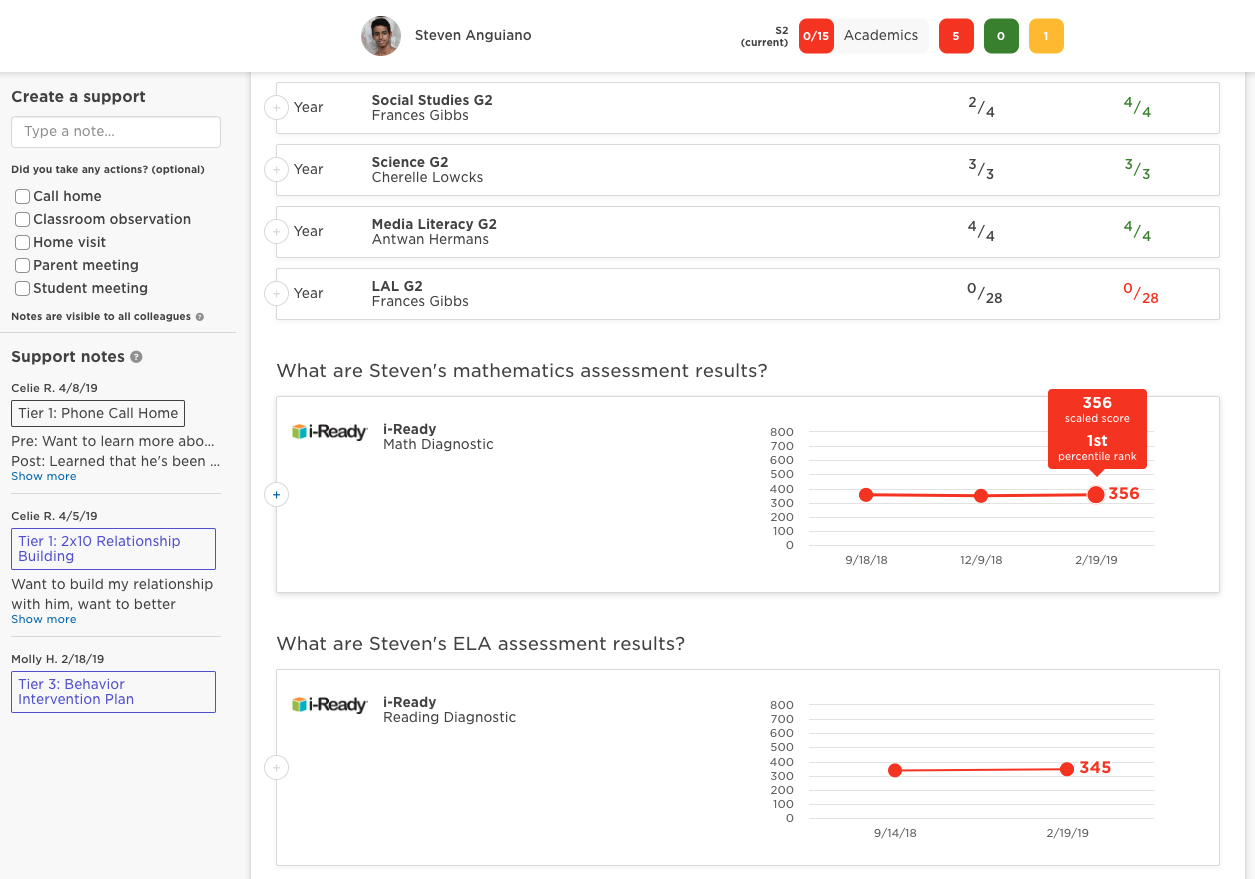Screen dimensions: 1255x879
Task: Click Show more under Phone Call Home note
Action: coord(44,477)
